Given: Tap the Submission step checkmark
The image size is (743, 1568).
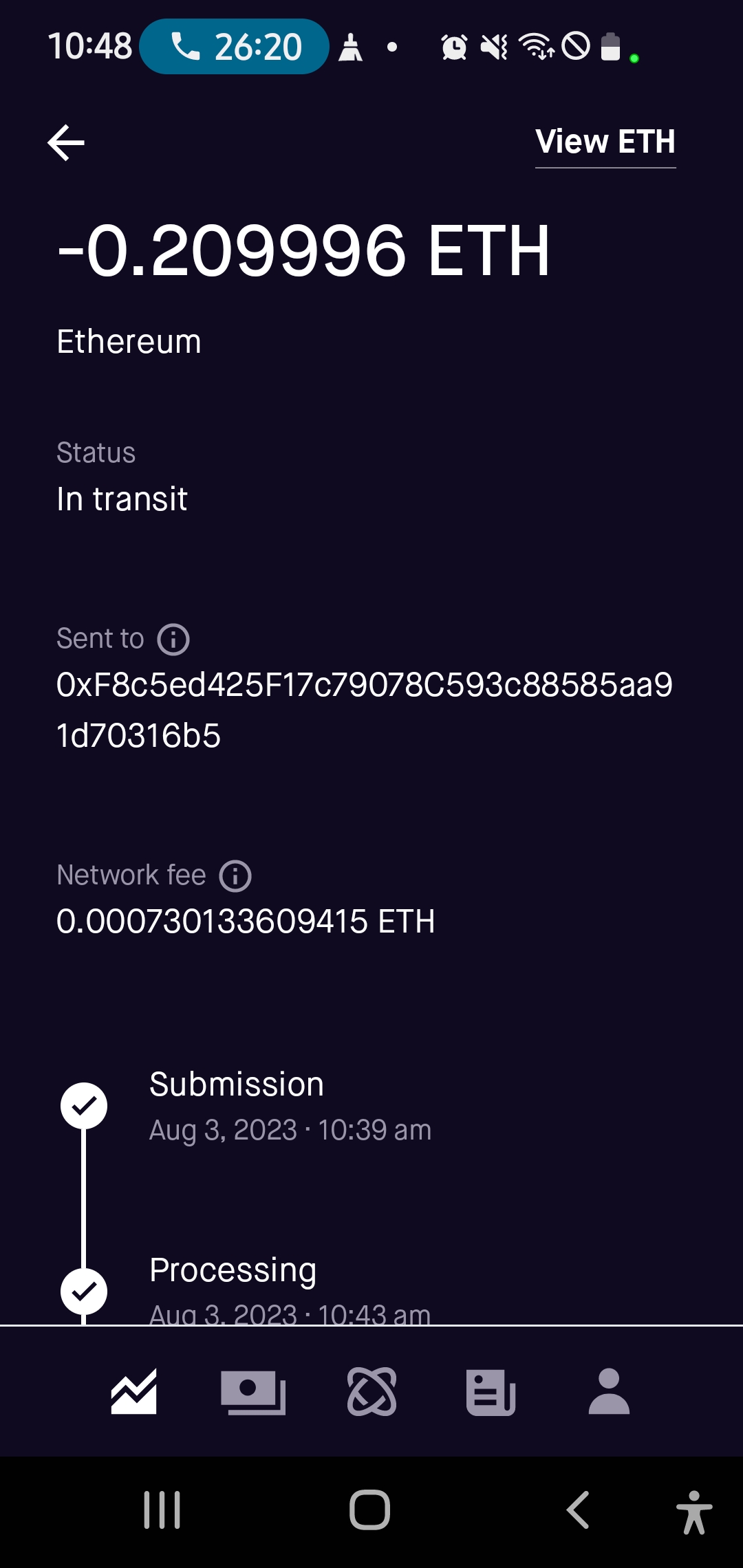Looking at the screenshot, I should click(x=84, y=1106).
